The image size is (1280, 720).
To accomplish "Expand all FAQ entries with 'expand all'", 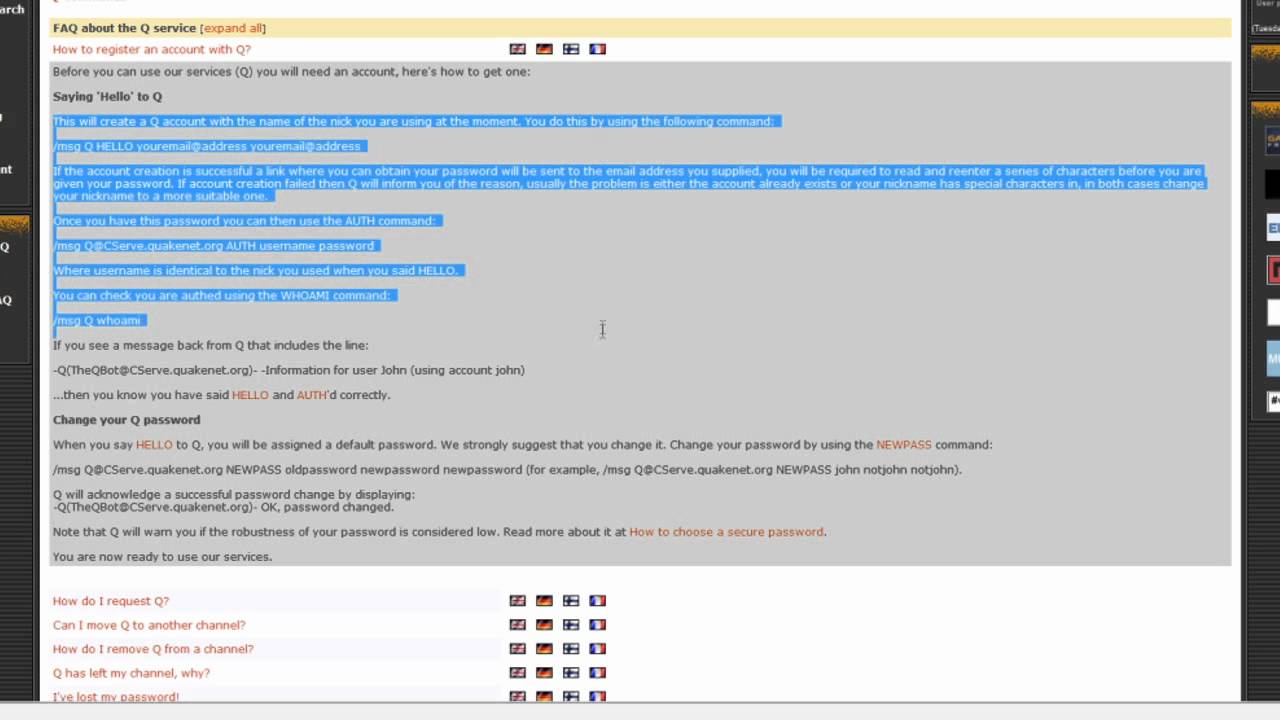I will coord(233,28).
